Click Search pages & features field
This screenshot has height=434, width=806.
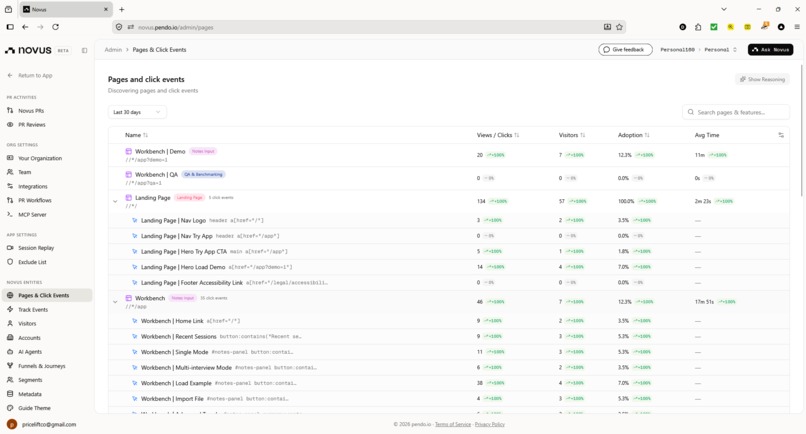736,112
